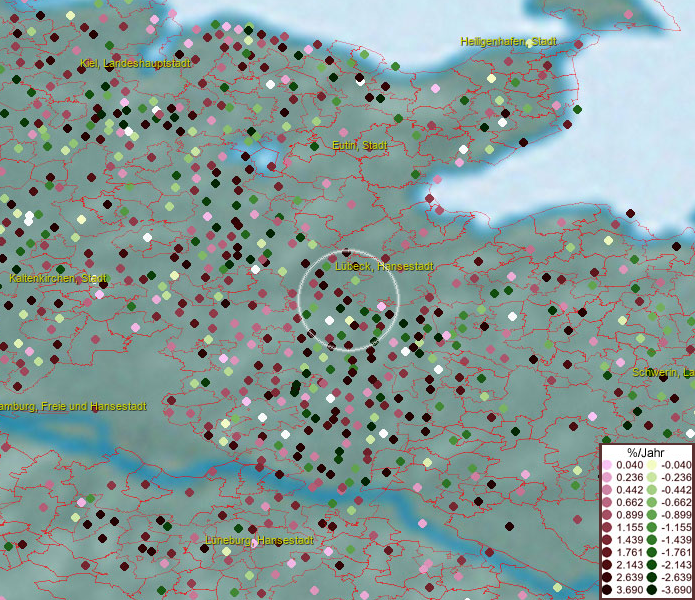This screenshot has height=600, width=695.
Task: Pick the -2.143 dark green swatch
Action: [652, 565]
